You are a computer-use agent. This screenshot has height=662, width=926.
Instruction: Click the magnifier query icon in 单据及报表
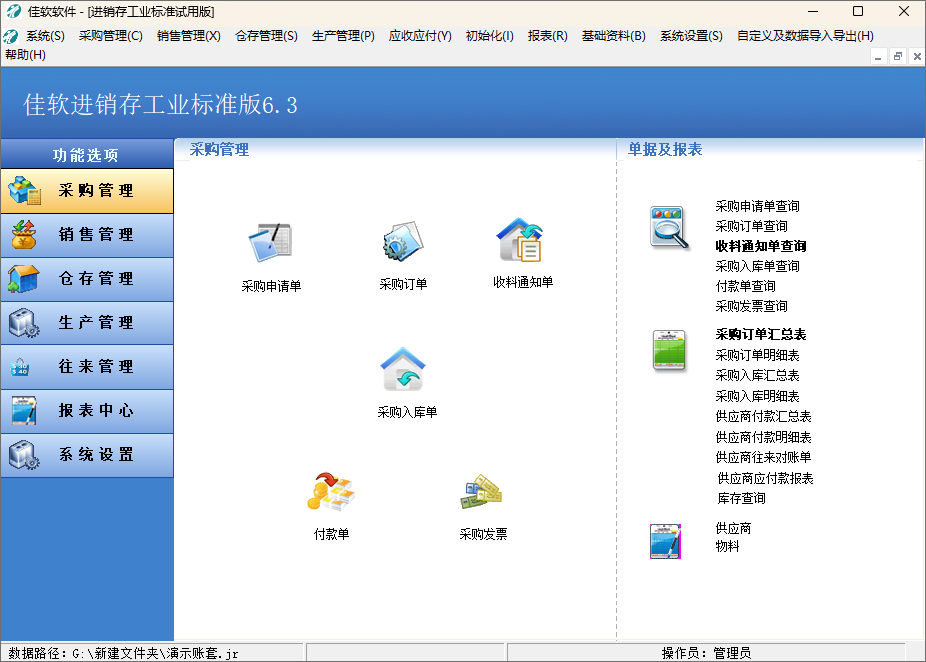tap(669, 227)
